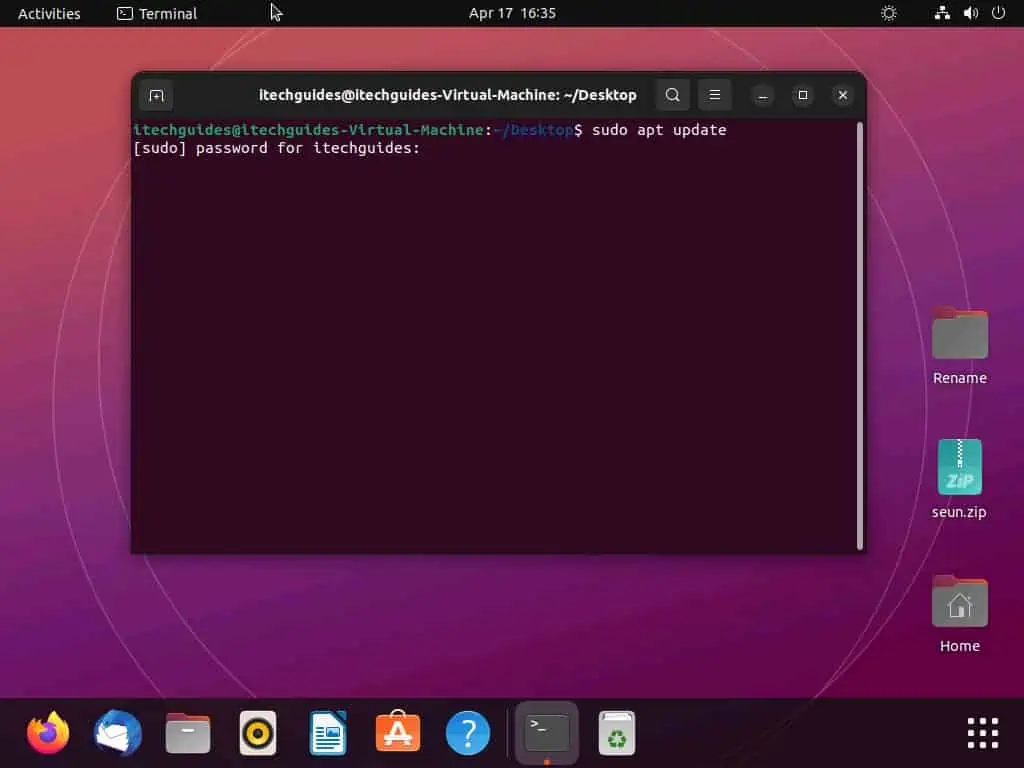1024x768 pixels.
Task: Open LibreOffice Writer from the dock
Action: pos(328,733)
